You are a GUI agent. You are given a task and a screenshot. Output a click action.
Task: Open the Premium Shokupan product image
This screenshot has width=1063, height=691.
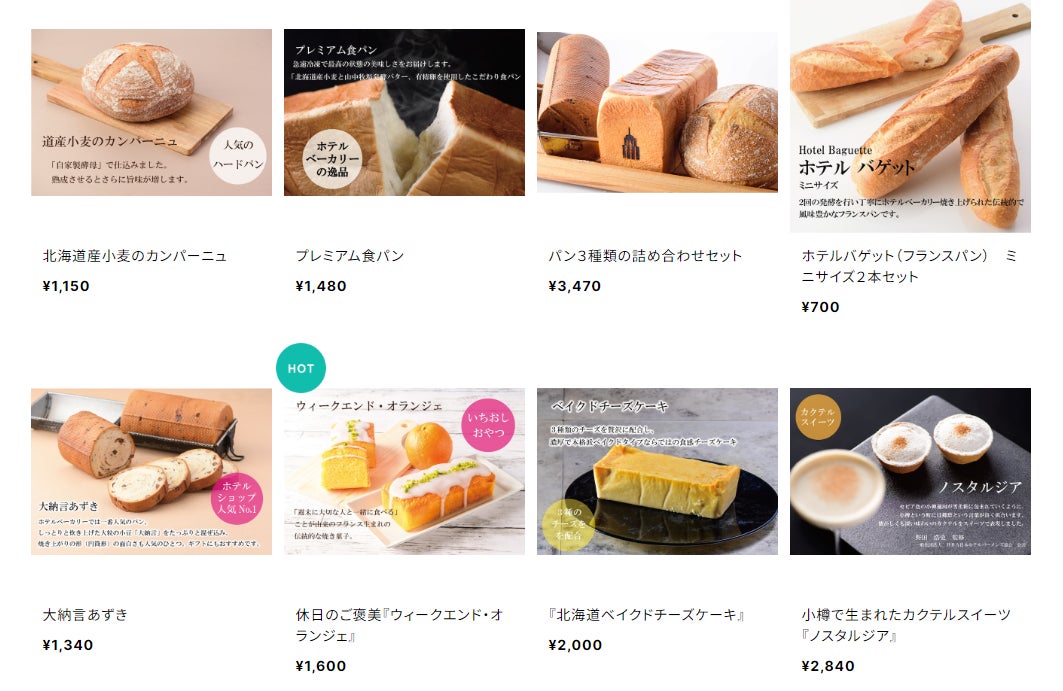coord(404,113)
